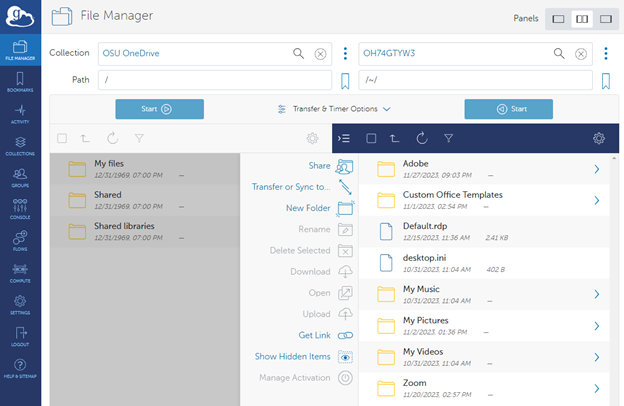Open the OSU OneDrive collection options menu
624x406 pixels.
(x=345, y=53)
